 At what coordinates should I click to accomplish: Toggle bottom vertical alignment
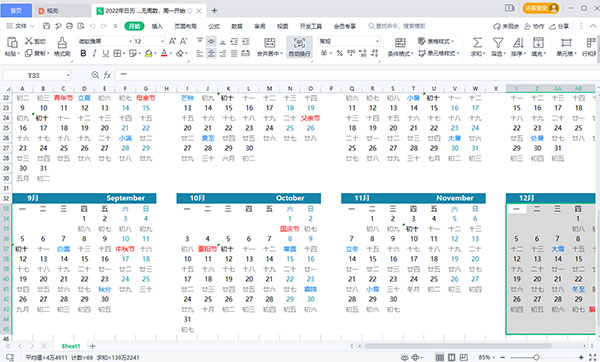(x=223, y=41)
